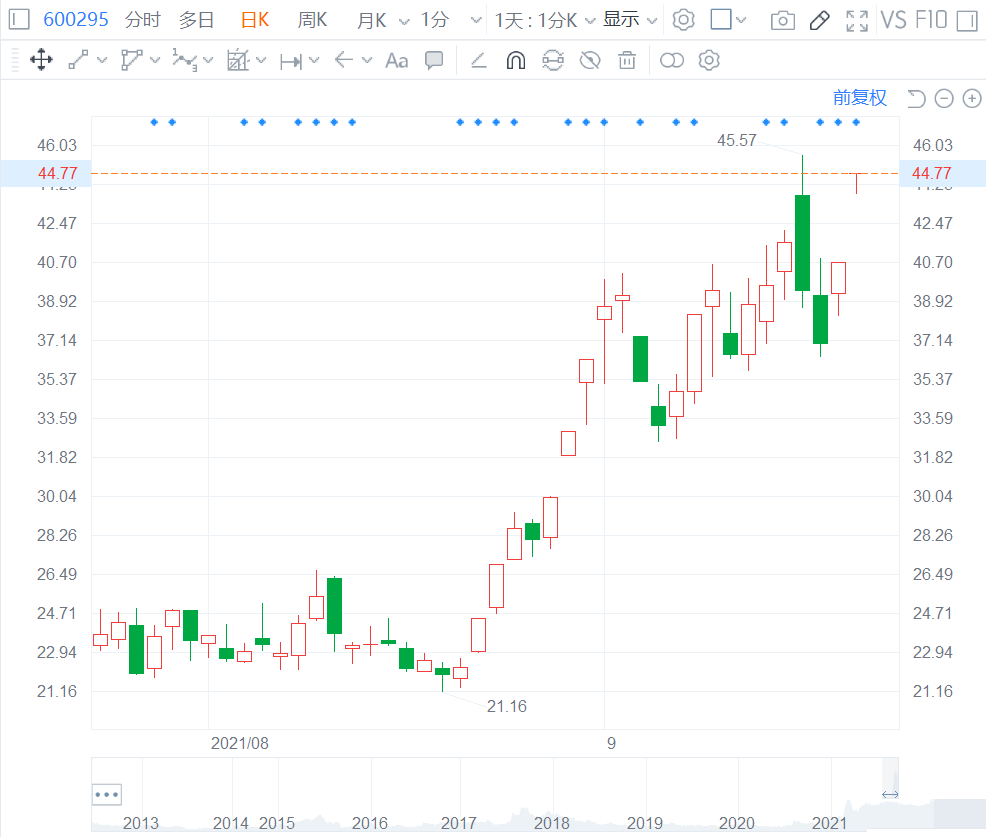Screen dimensions: 986x837
Task: Select the Aa text tool
Action: [x=397, y=61]
